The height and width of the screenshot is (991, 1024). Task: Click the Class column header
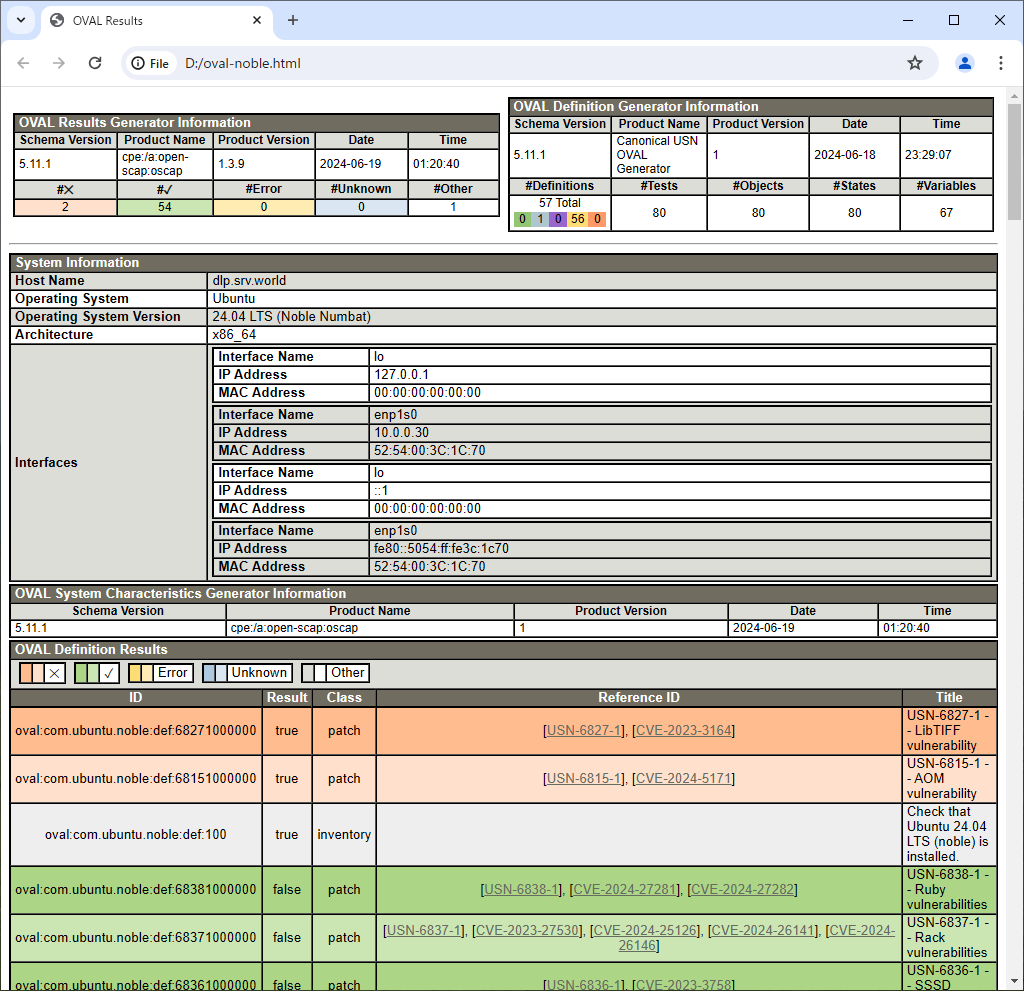coord(344,698)
